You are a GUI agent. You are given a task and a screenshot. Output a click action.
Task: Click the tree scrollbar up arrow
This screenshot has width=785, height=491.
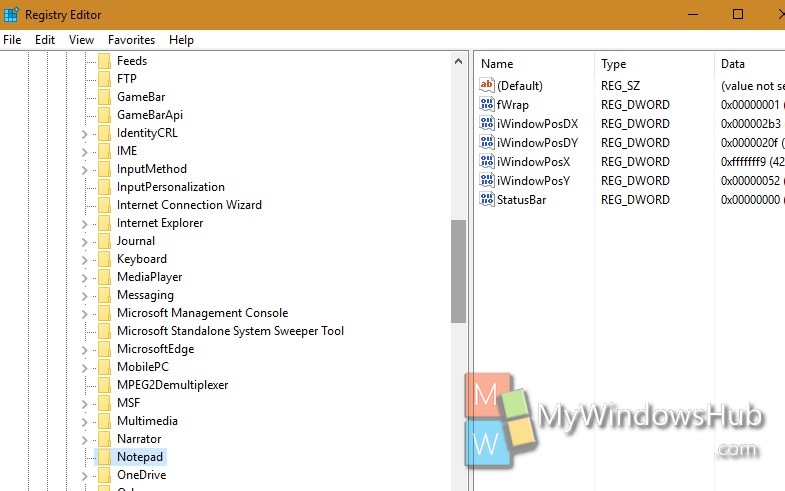pos(458,61)
